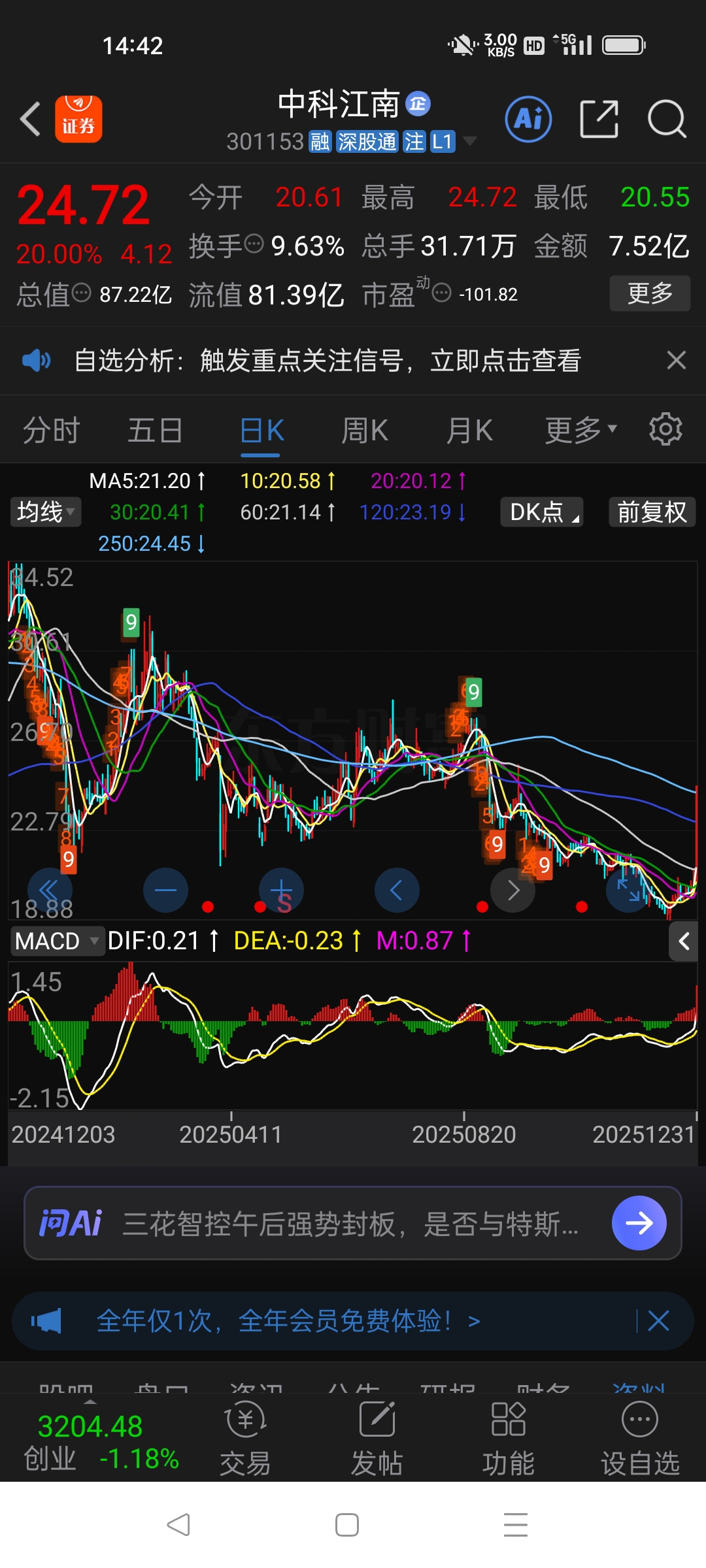Tap the info icon next to 换手

(254, 244)
